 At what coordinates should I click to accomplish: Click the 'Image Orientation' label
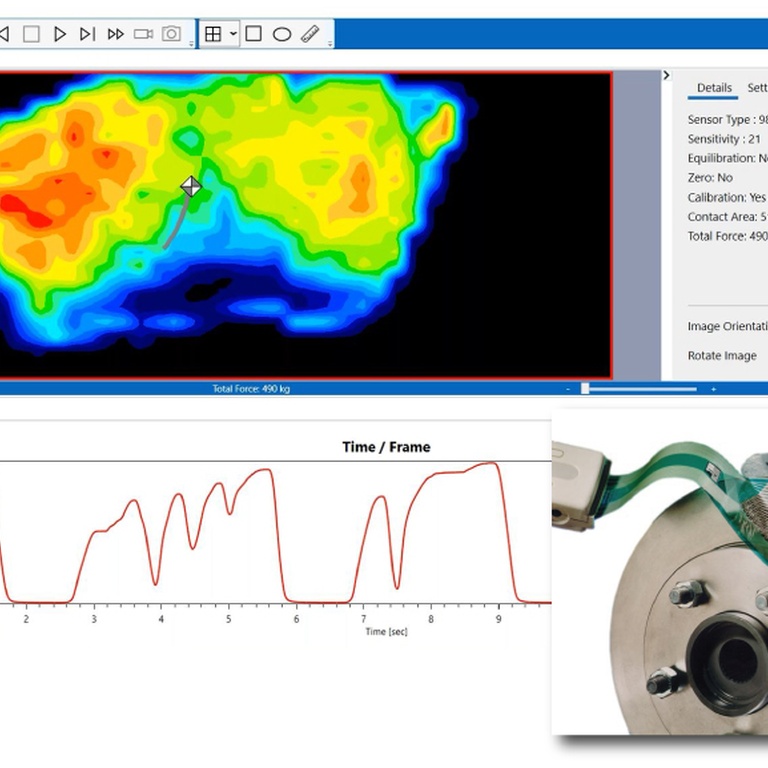(727, 326)
